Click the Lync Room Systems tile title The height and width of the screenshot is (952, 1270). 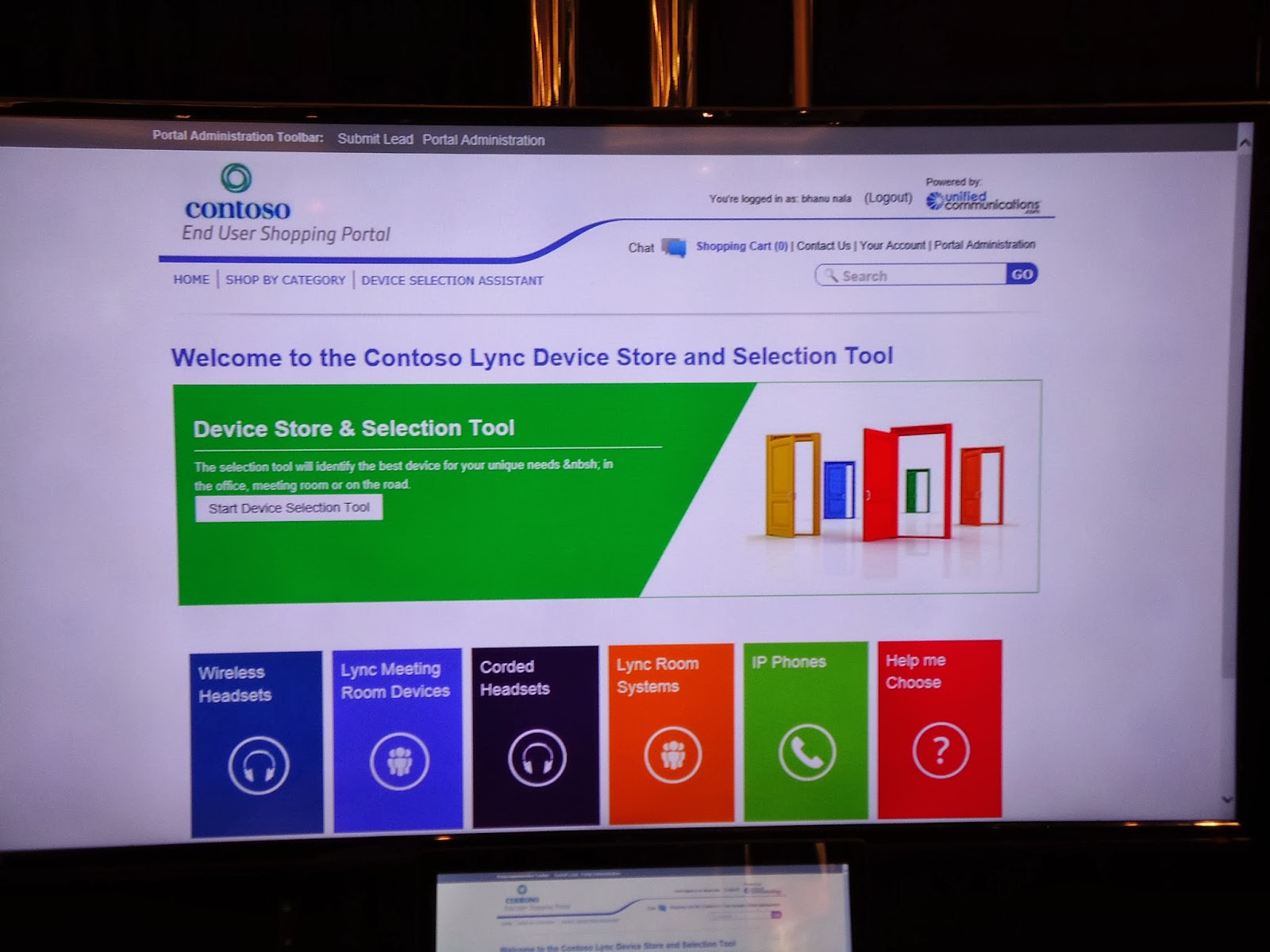click(x=657, y=675)
